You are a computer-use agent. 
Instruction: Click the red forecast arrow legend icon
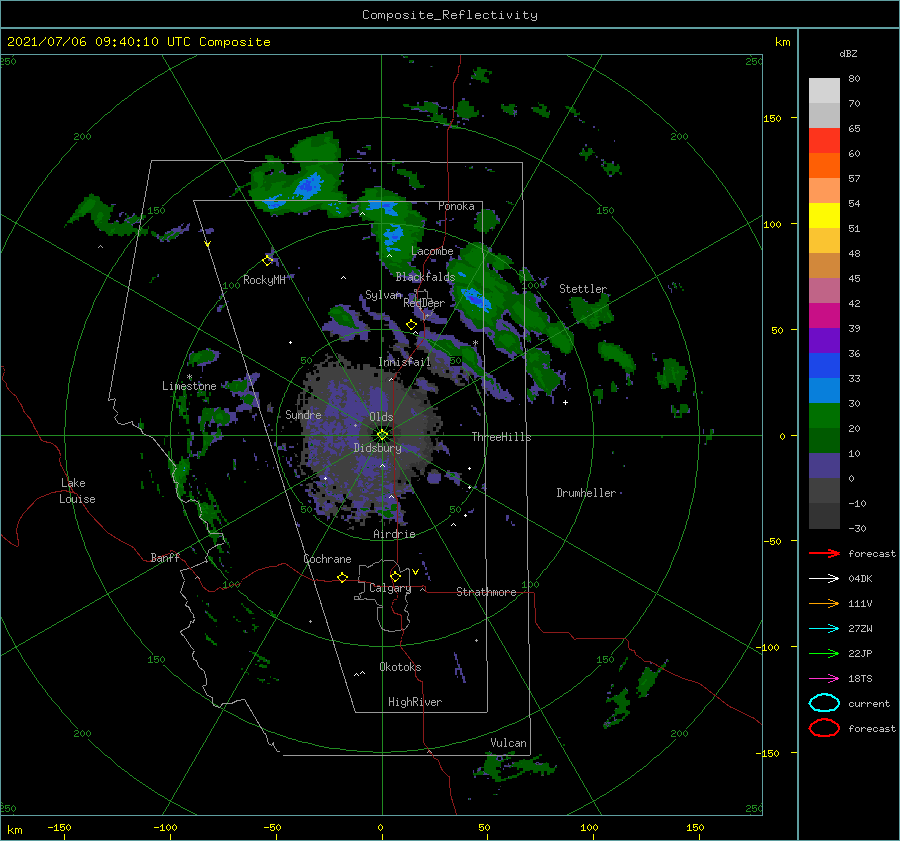[824, 553]
